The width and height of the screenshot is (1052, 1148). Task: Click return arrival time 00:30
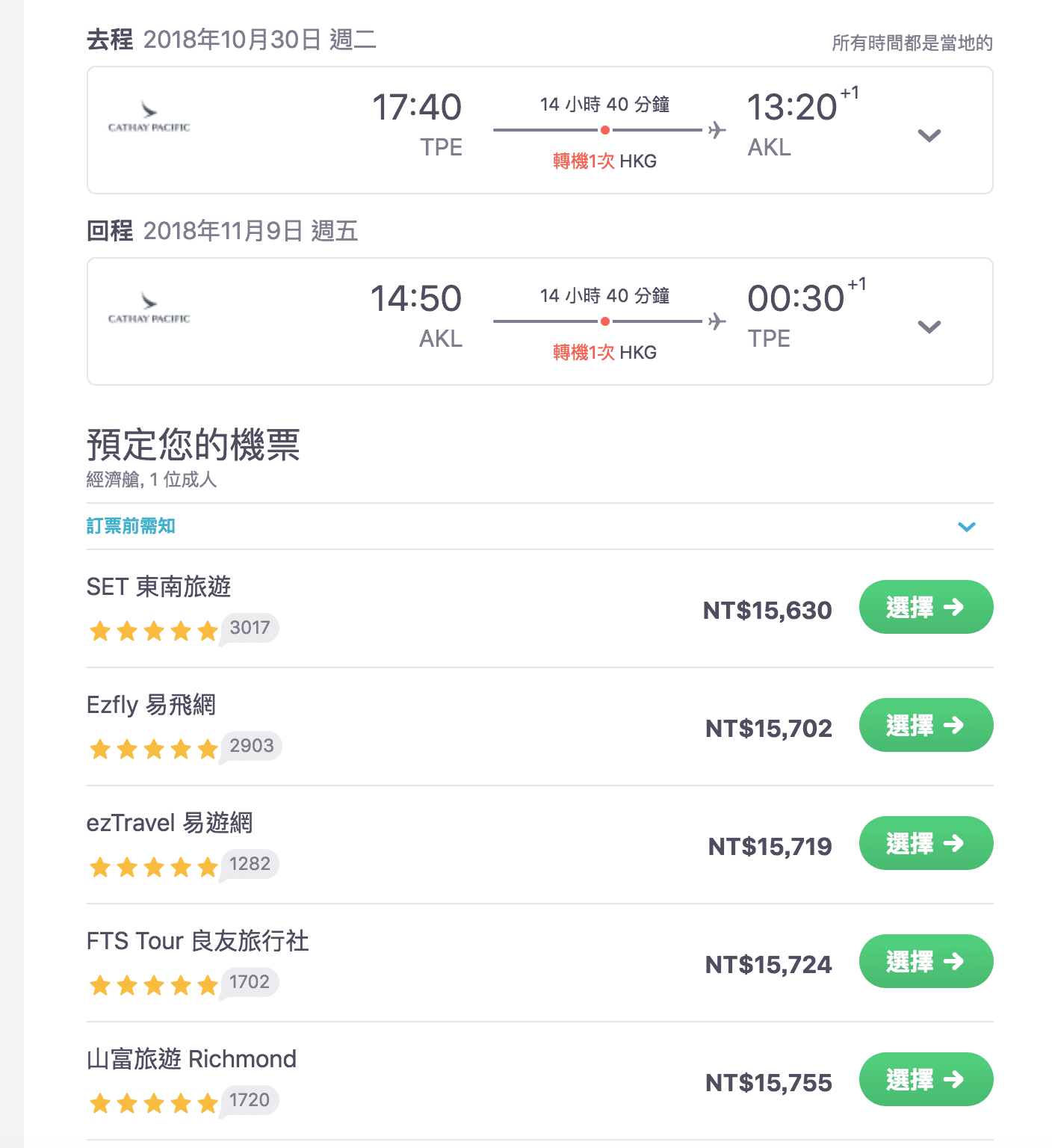point(796,299)
